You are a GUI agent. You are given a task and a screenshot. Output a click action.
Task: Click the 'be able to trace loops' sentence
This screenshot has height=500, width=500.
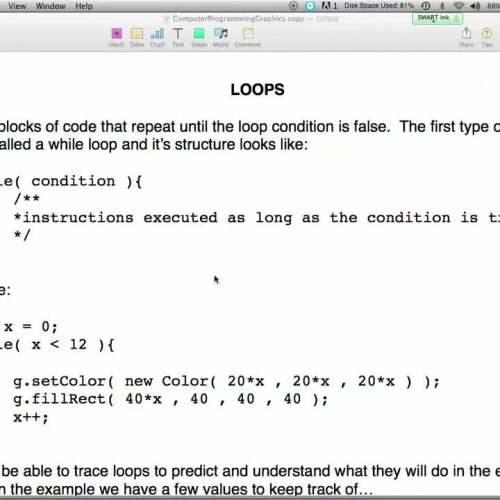click(x=250, y=471)
